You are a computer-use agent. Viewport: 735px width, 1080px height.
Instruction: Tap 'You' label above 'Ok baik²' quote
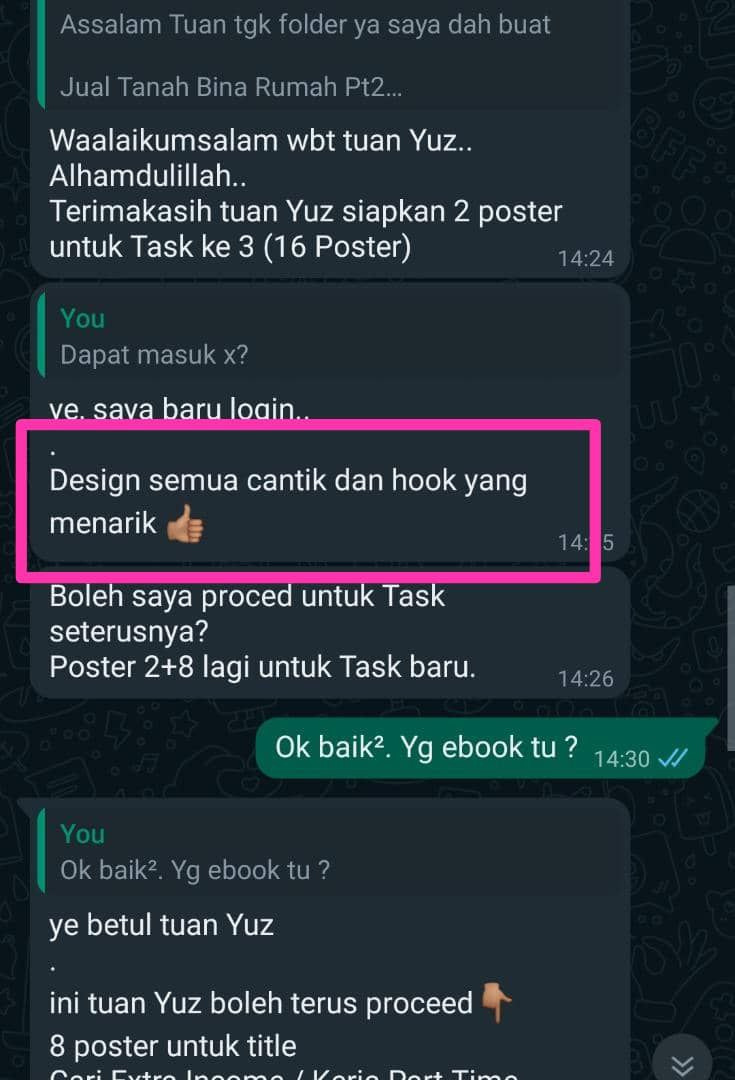tap(83, 833)
